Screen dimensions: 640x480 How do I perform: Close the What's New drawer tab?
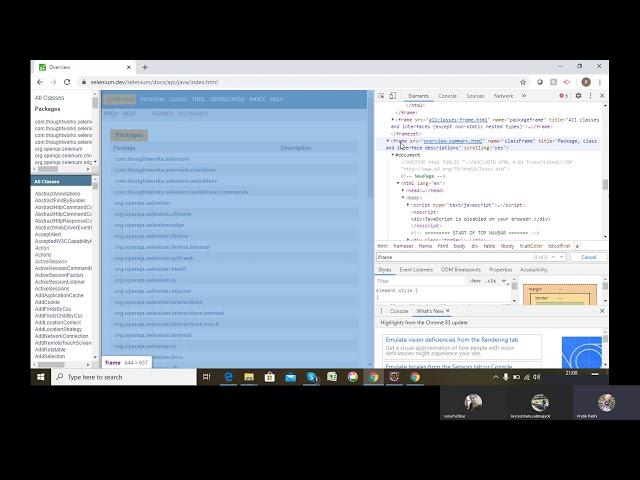tap(447, 311)
